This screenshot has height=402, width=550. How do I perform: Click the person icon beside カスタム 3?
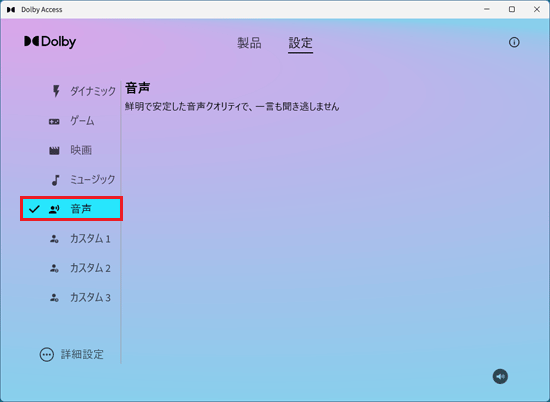tap(54, 298)
